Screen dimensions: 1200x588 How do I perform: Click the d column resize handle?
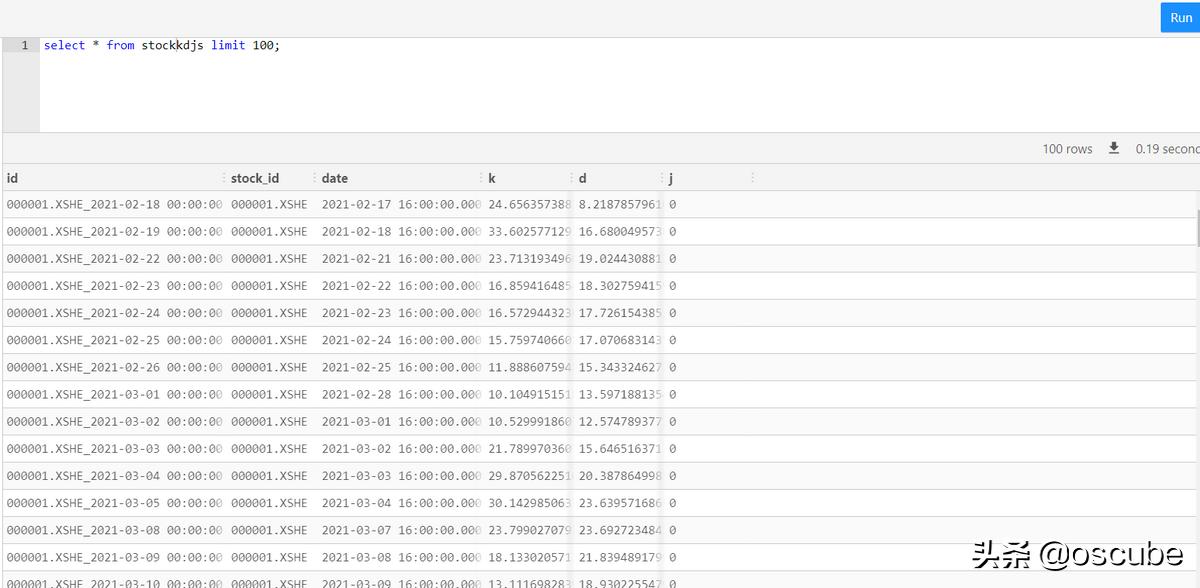point(661,178)
